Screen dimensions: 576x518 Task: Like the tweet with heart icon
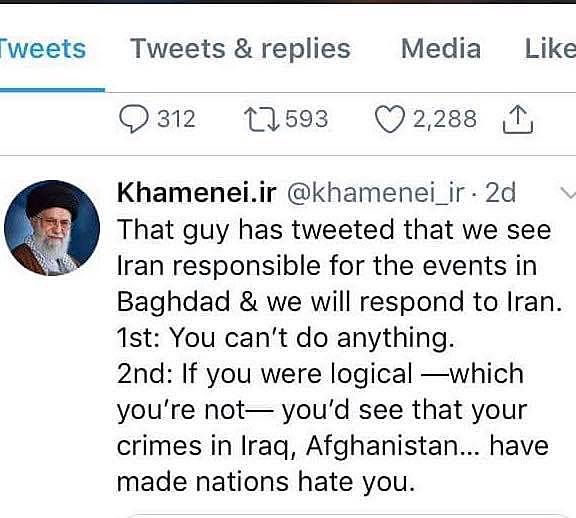(390, 119)
